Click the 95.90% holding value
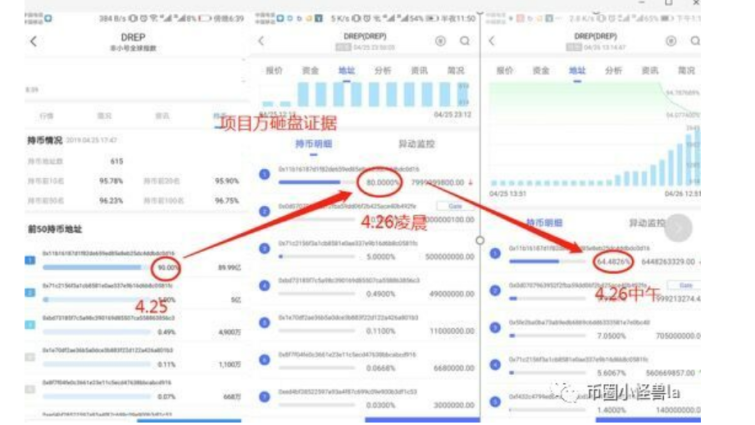 point(227,181)
